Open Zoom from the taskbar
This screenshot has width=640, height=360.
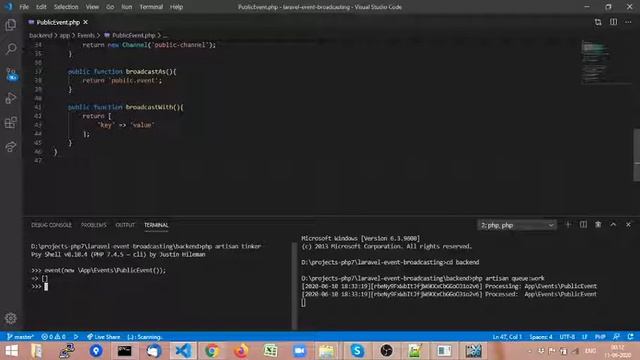pyautogui.click(x=299, y=351)
